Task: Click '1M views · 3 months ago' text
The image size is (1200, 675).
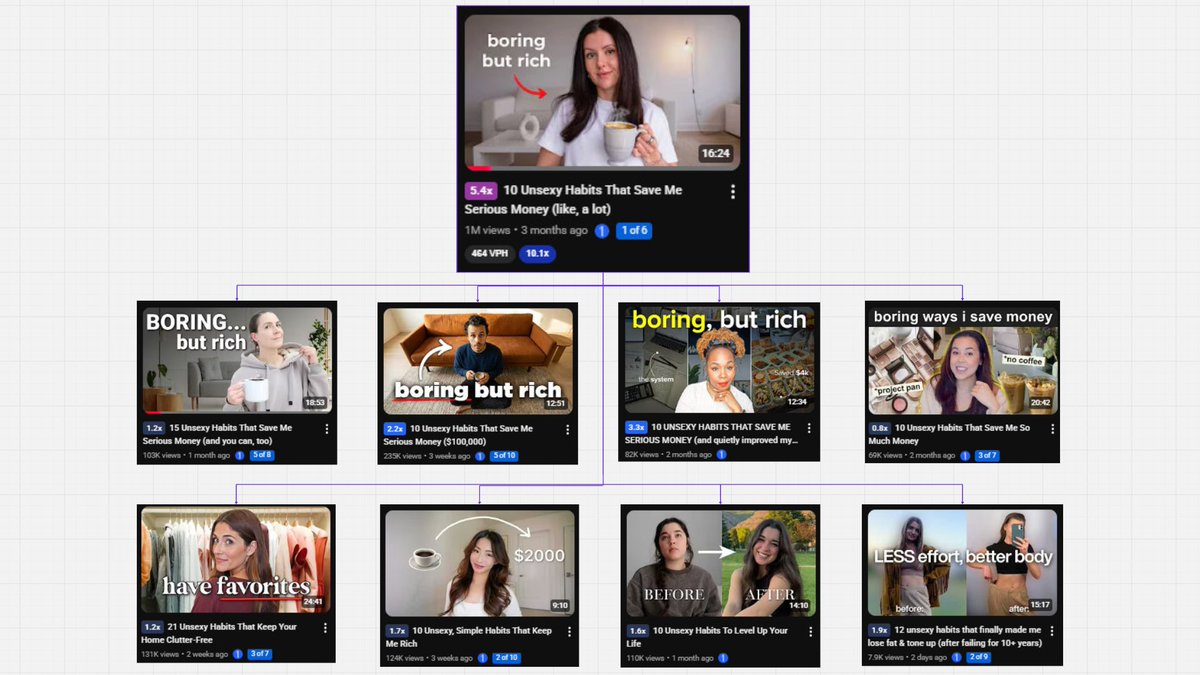Action: coord(527,230)
